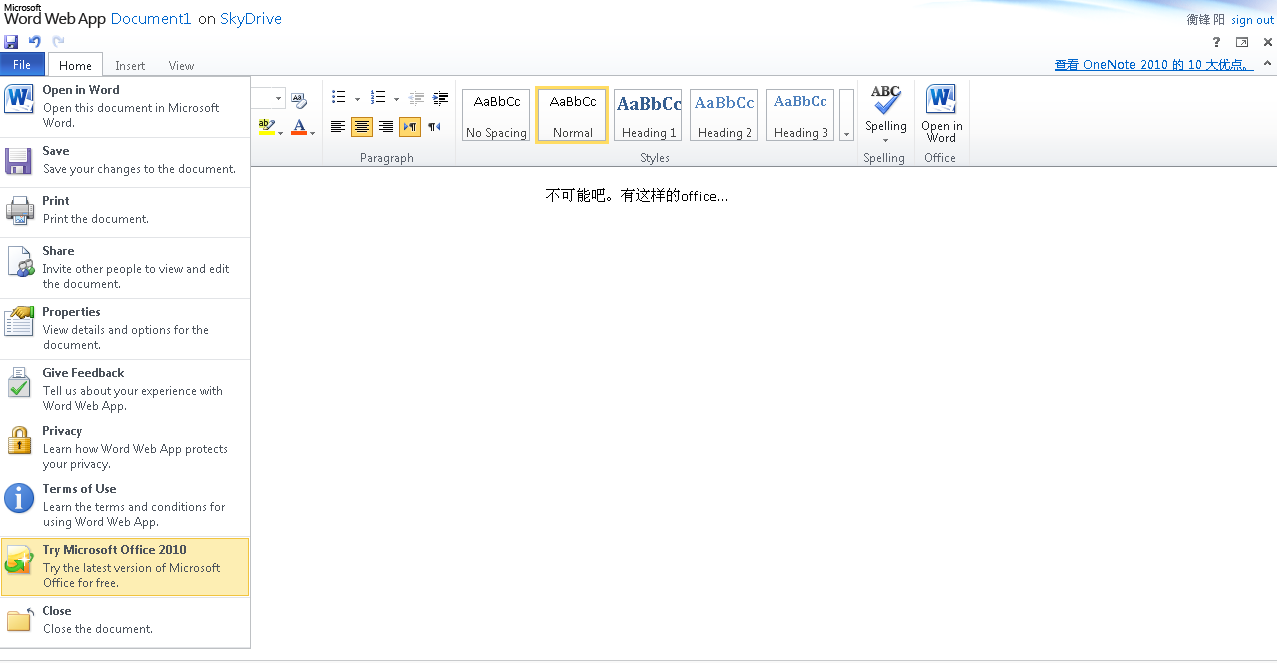Run Spelling check from the ribbon

click(x=885, y=108)
